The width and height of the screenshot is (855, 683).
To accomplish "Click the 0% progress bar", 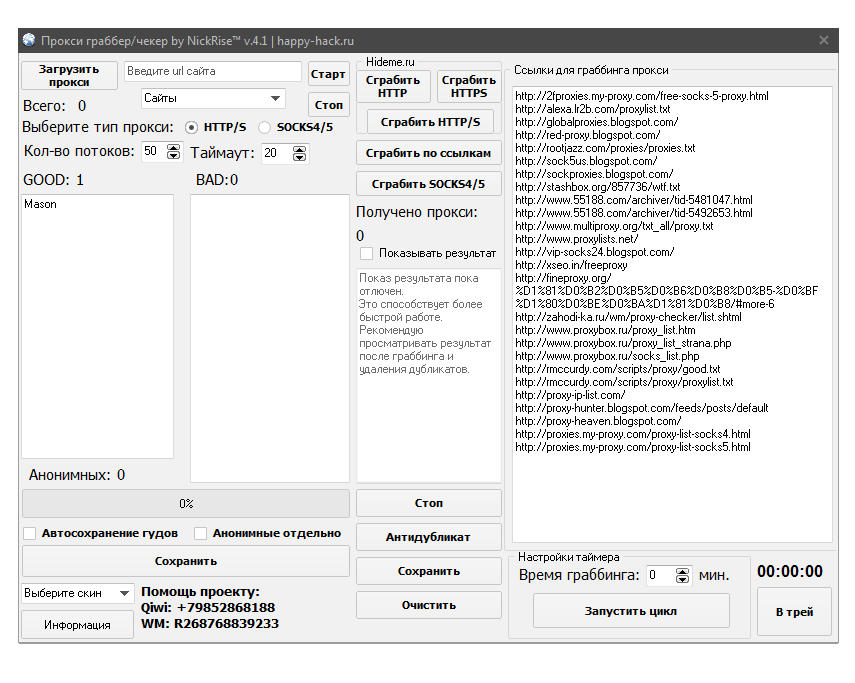I will tap(186, 503).
